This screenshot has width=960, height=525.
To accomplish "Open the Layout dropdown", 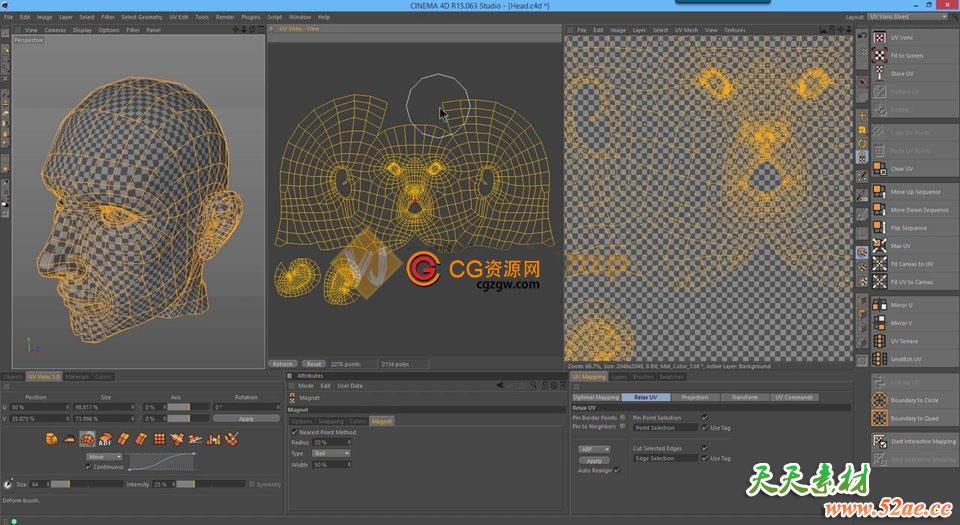I will pos(908,17).
